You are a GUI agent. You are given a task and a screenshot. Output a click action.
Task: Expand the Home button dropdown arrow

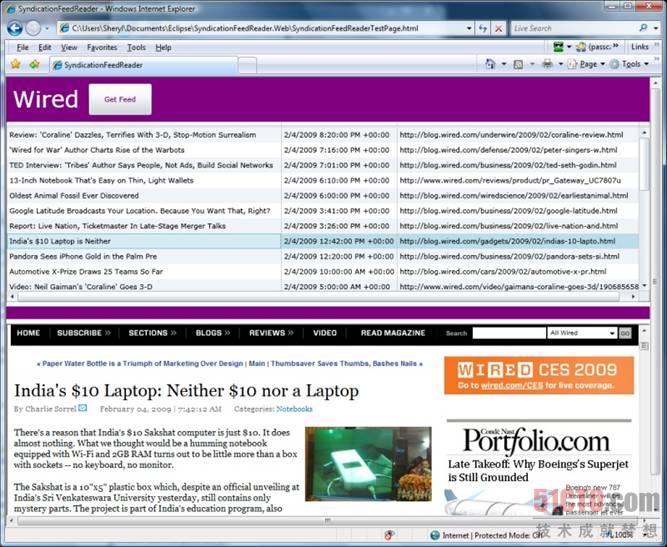[x=504, y=64]
